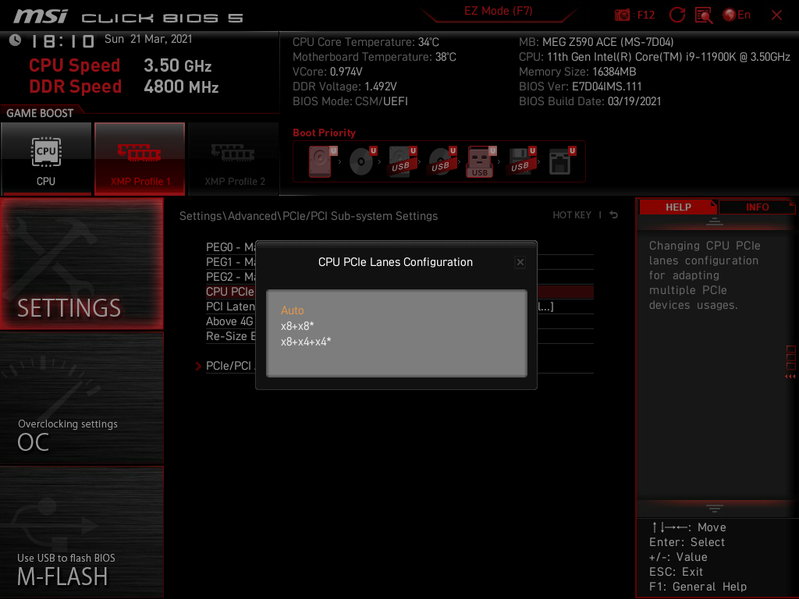Click the date Sun 21 Mar, 2021
Image resolution: width=799 pixels, height=599 pixels.
[148, 39]
